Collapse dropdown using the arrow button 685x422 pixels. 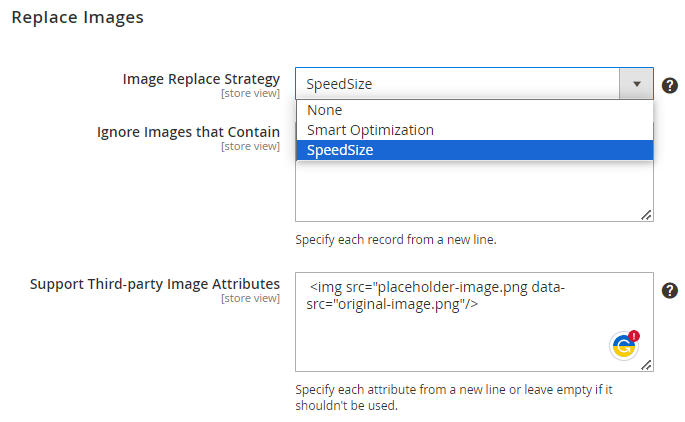636,83
